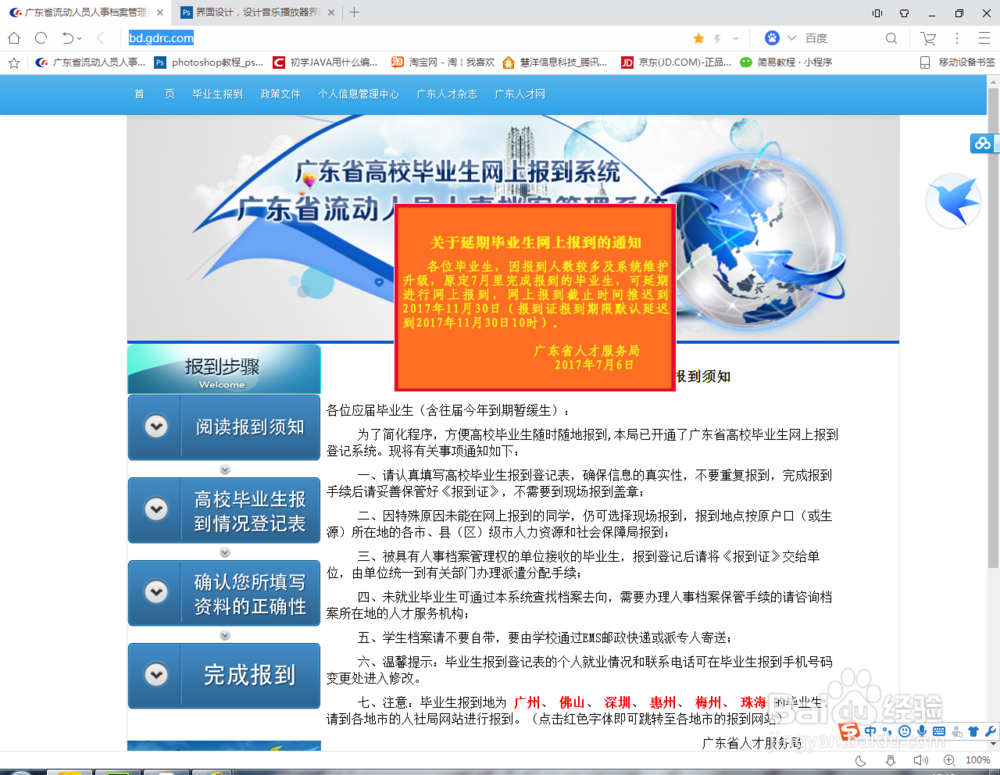Open the Sogou wrench settings icon
Viewport: 1000px width, 775px height.
tap(990, 731)
